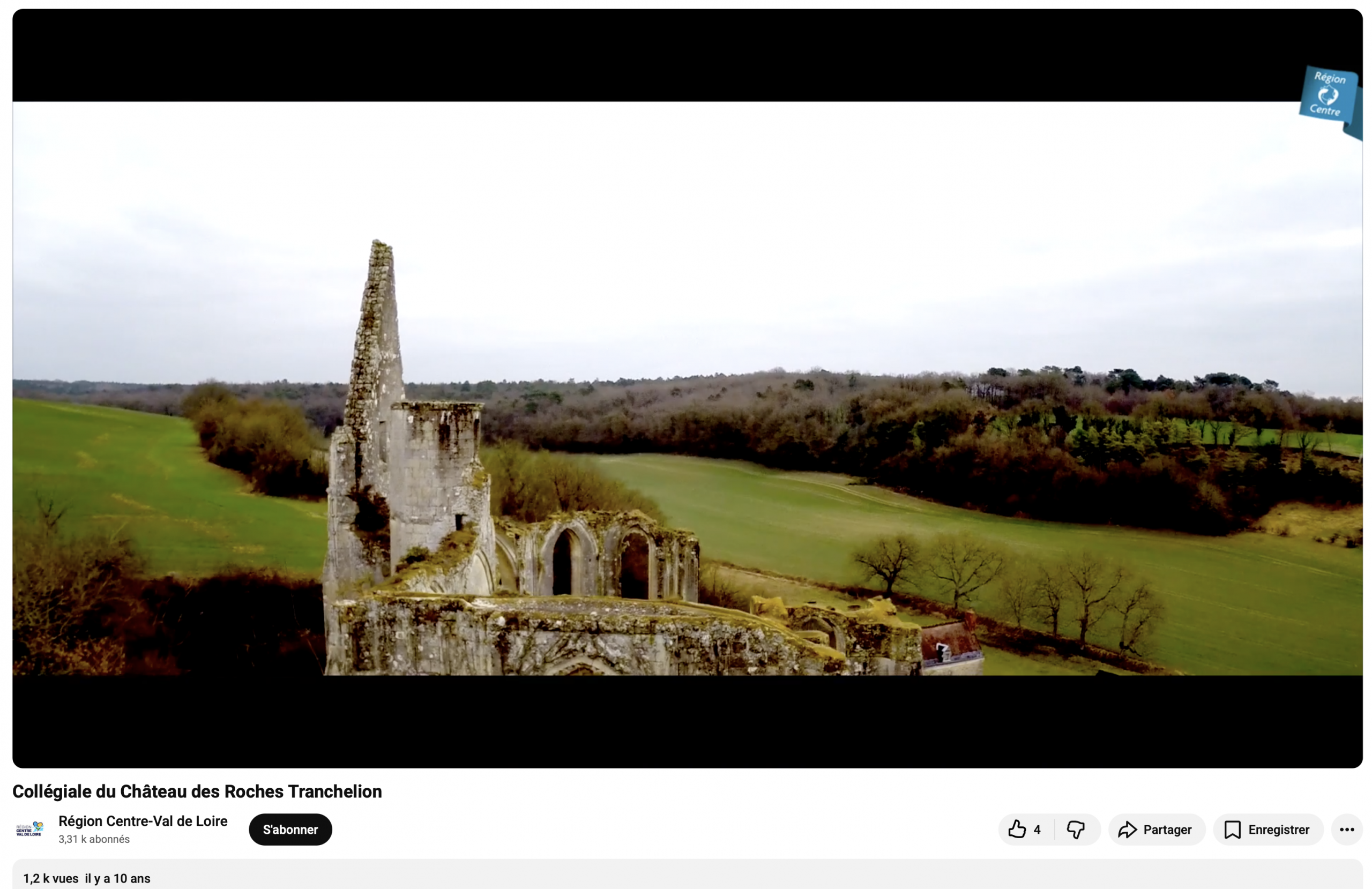This screenshot has width=1372, height=889.
Task: Click the Enregistrer button label
Action: pos(1278,829)
